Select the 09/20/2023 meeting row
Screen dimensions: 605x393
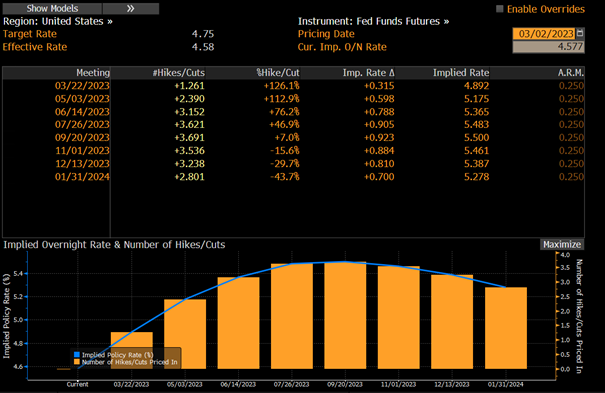(293, 138)
